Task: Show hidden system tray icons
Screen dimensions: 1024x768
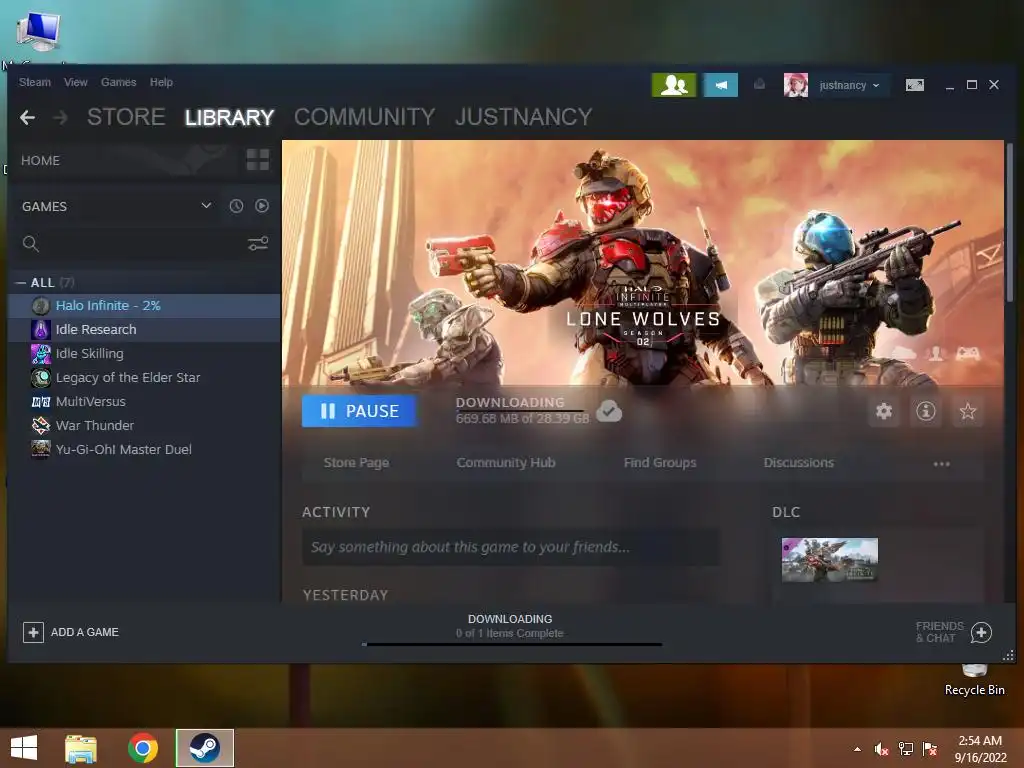Action: pos(857,749)
